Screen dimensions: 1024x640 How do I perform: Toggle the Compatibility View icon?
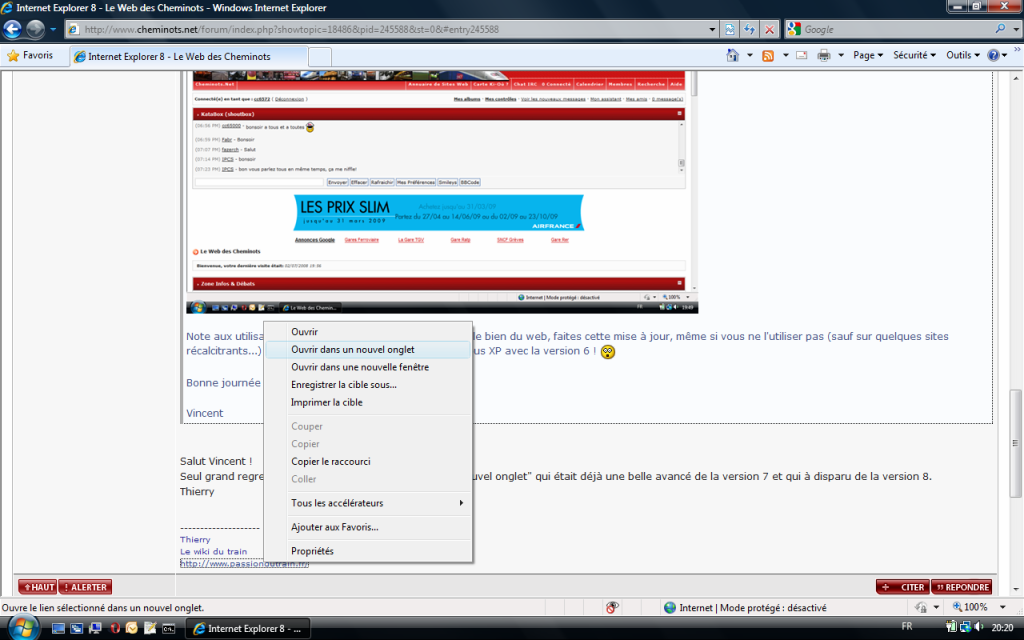(729, 29)
